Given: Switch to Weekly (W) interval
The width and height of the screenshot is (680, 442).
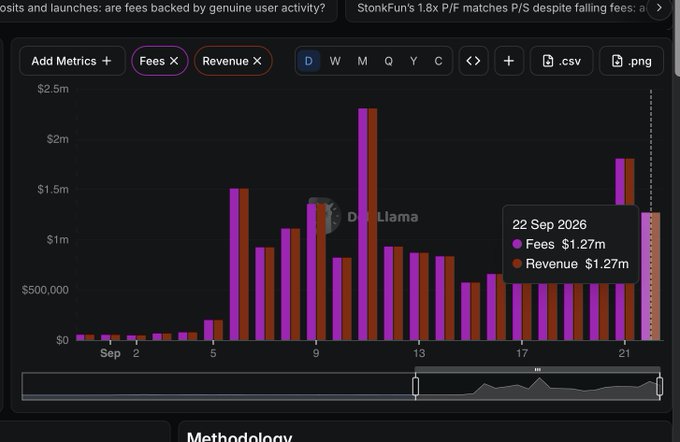Looking at the screenshot, I should click(x=335, y=61).
